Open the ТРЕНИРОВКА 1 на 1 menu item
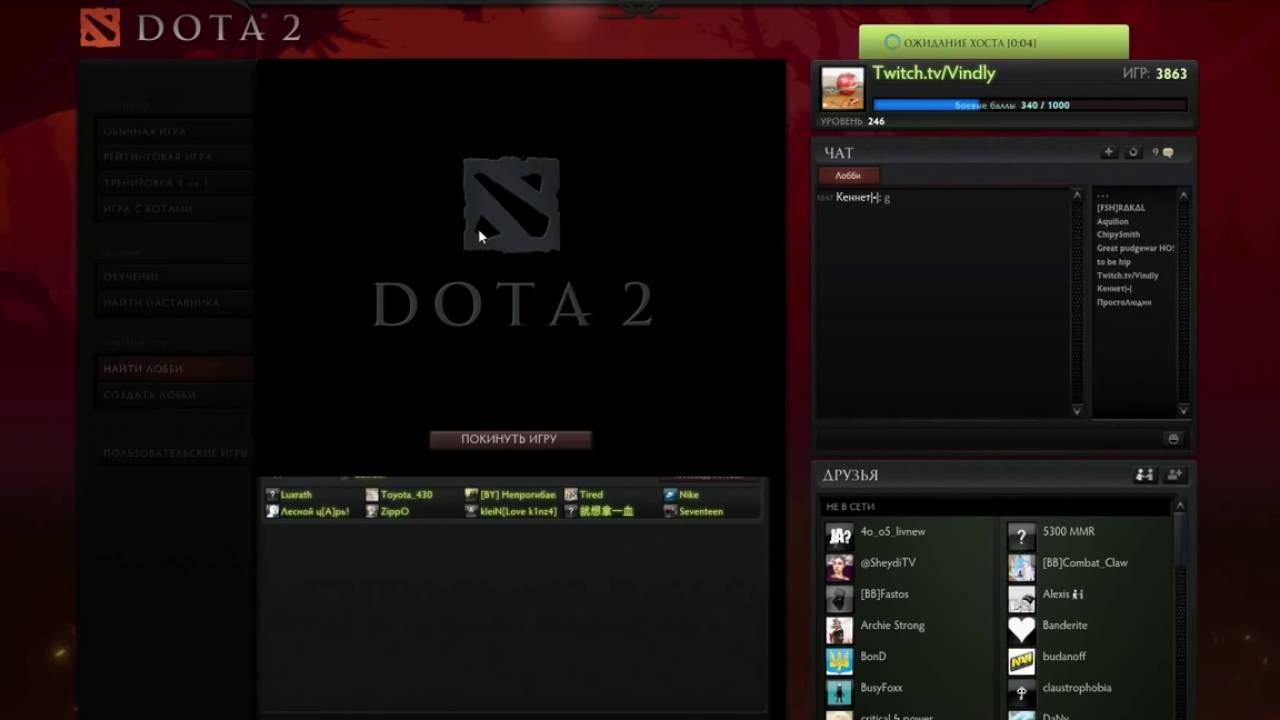The image size is (1280, 720). 174,183
